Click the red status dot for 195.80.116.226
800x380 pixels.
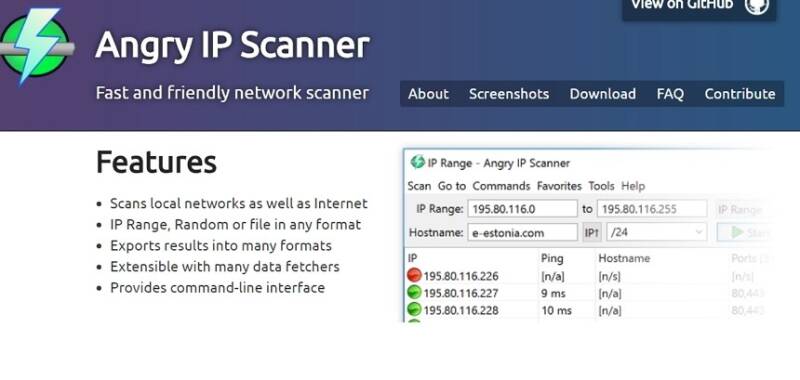point(414,276)
